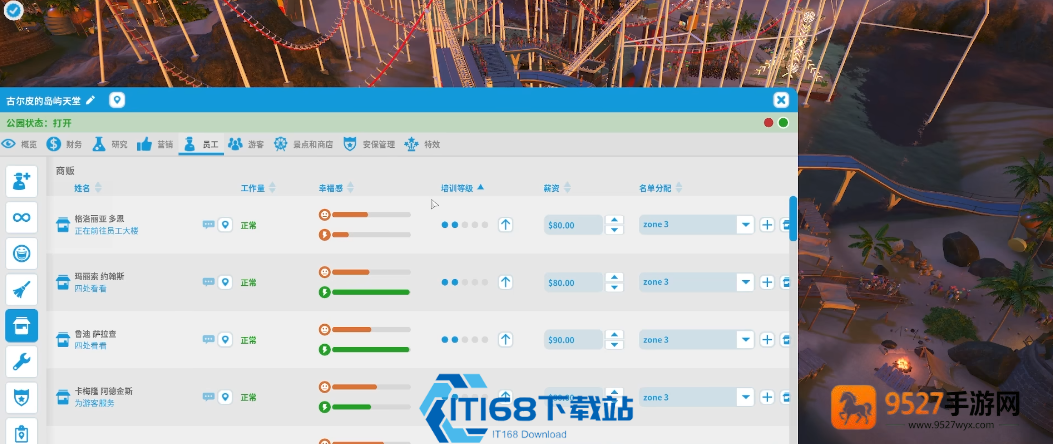1053x444 pixels.
Task: Click the park location pin in the title bar
Action: pyautogui.click(x=117, y=100)
